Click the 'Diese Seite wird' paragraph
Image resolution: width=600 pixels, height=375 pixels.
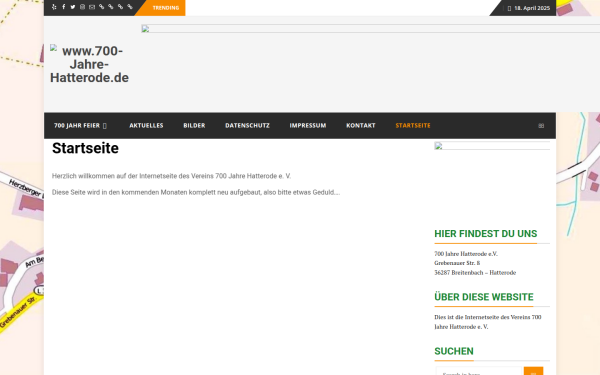pos(196,192)
